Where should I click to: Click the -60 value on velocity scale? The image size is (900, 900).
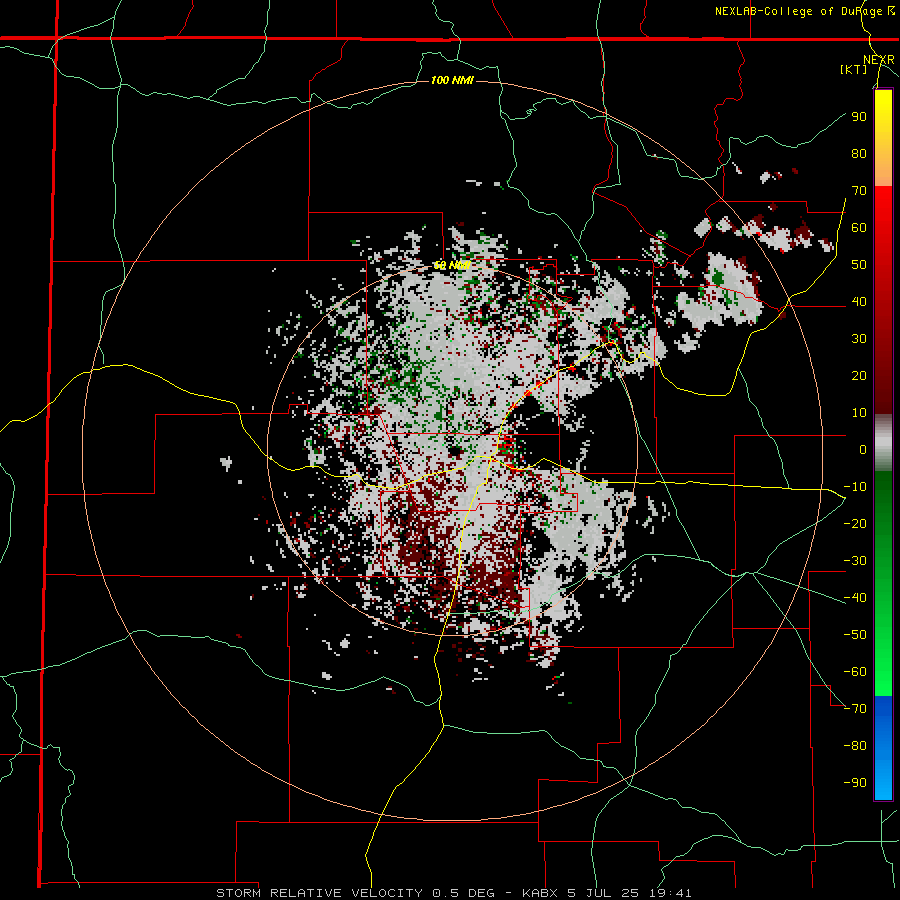coord(855,672)
